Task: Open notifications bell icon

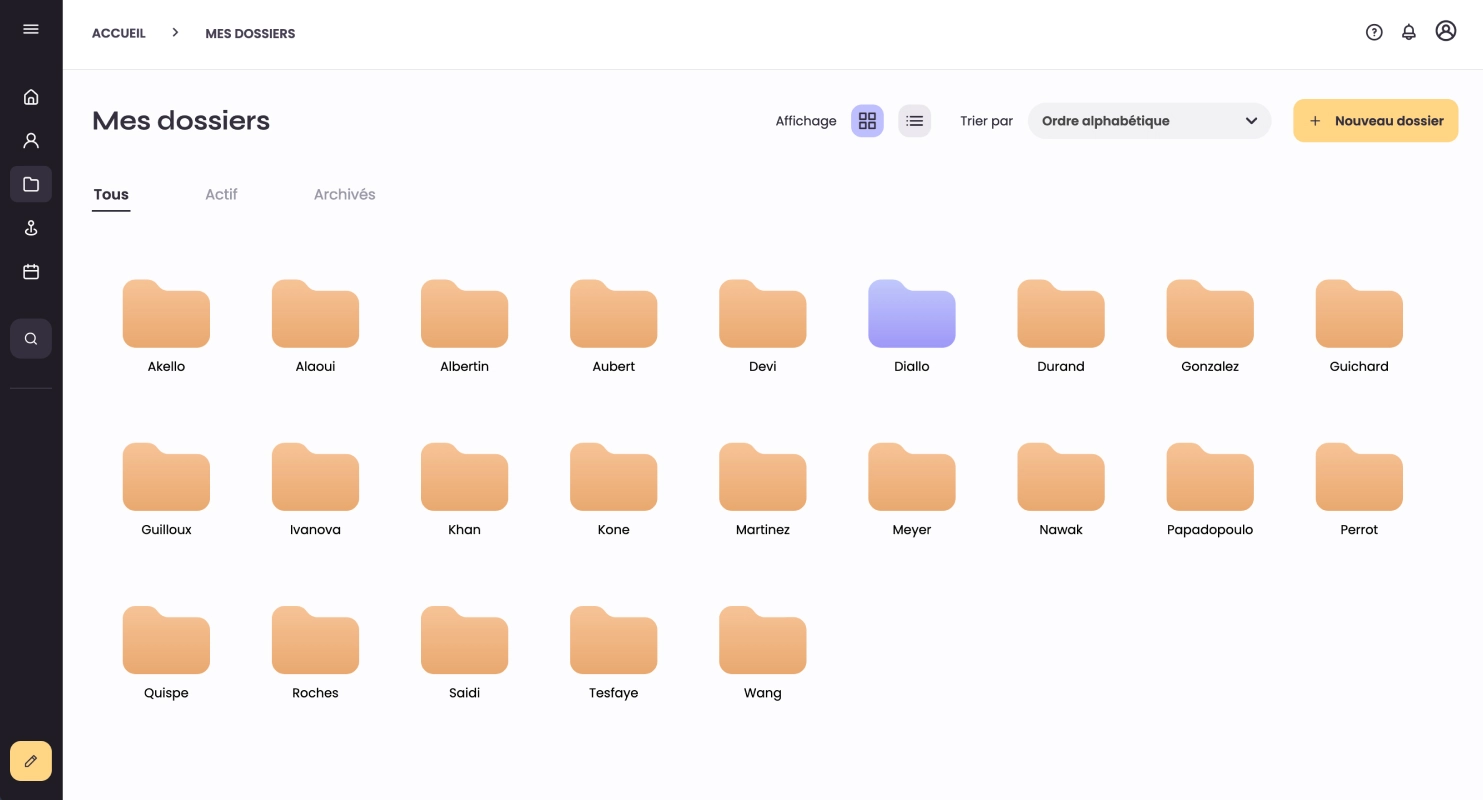Action: (x=1409, y=32)
